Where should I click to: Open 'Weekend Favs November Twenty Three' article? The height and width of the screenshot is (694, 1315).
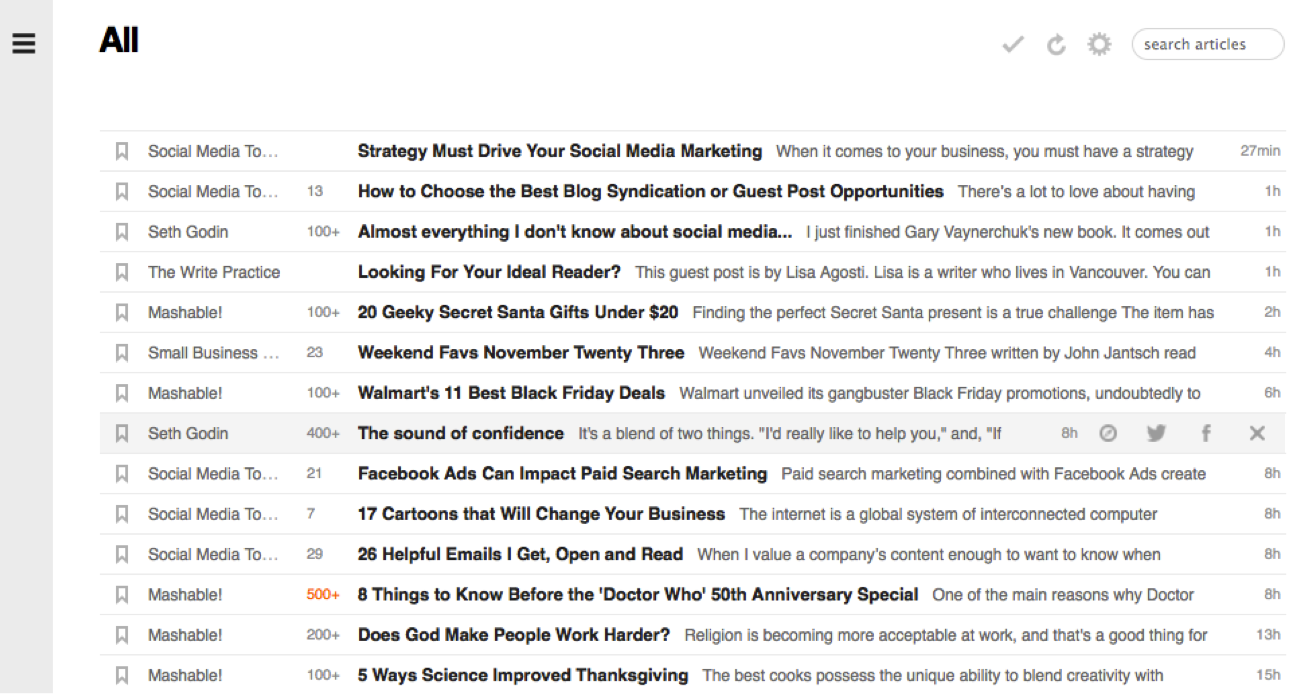(521, 352)
